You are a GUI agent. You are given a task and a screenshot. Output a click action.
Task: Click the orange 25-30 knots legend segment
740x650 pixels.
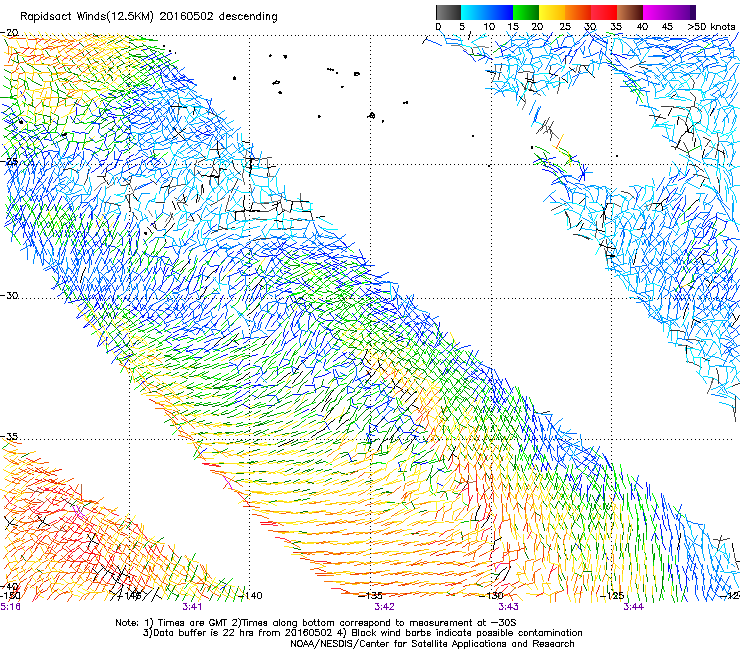(x=578, y=12)
